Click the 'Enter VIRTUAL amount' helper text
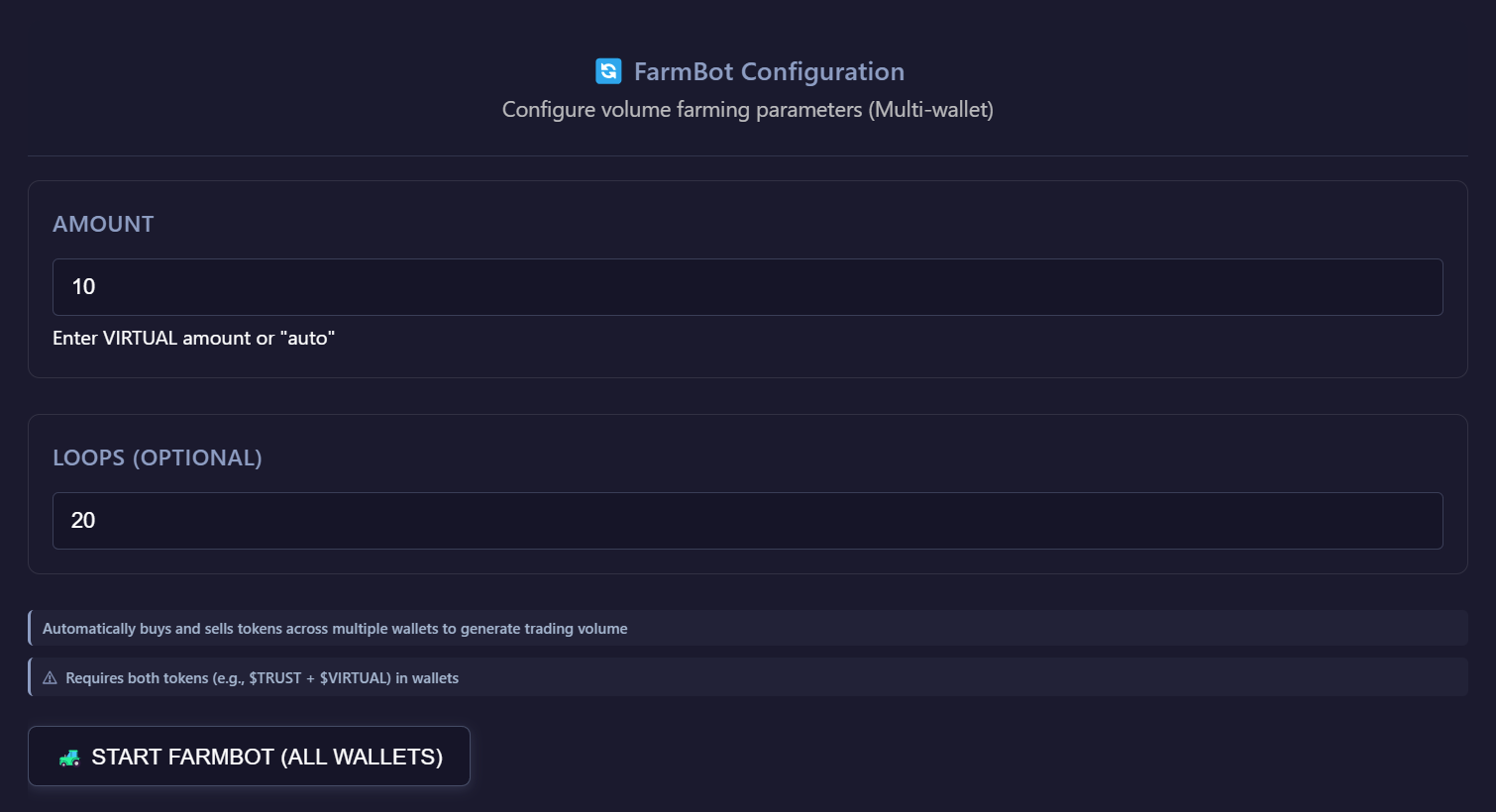 (193, 339)
